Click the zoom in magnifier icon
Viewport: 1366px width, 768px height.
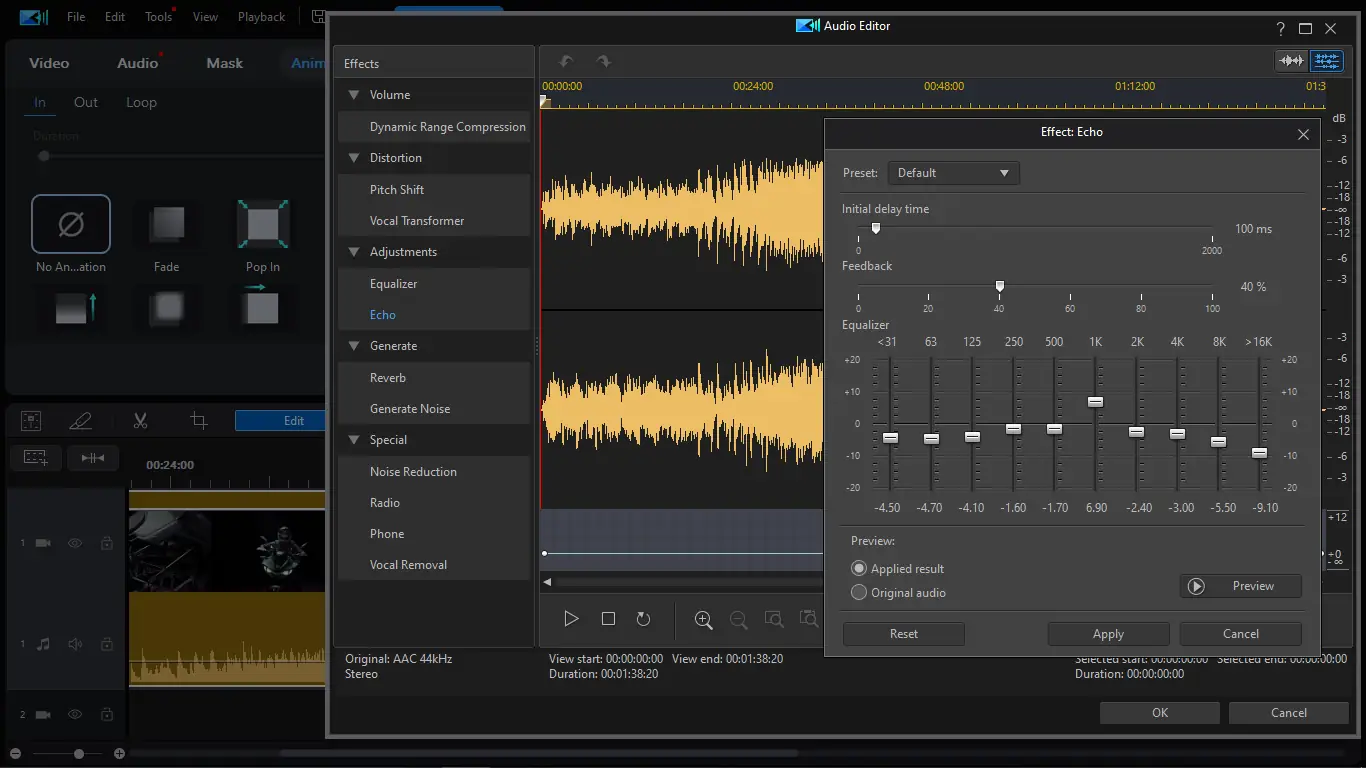coord(703,620)
